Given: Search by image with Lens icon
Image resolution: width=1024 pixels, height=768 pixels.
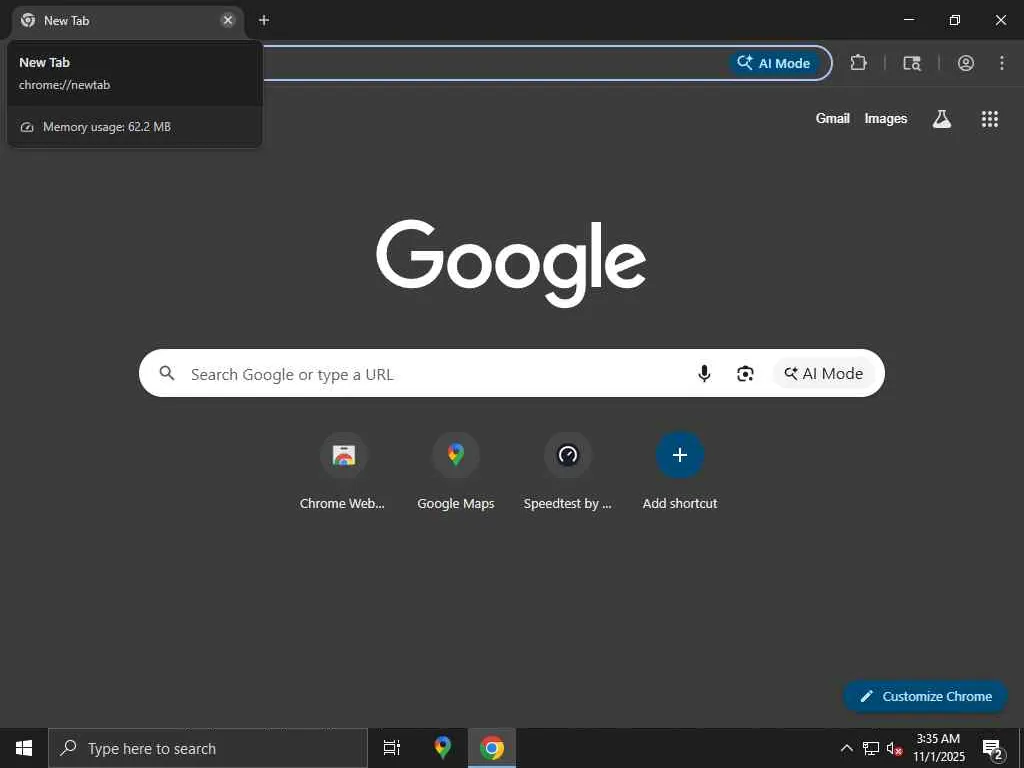Looking at the screenshot, I should pos(745,374).
